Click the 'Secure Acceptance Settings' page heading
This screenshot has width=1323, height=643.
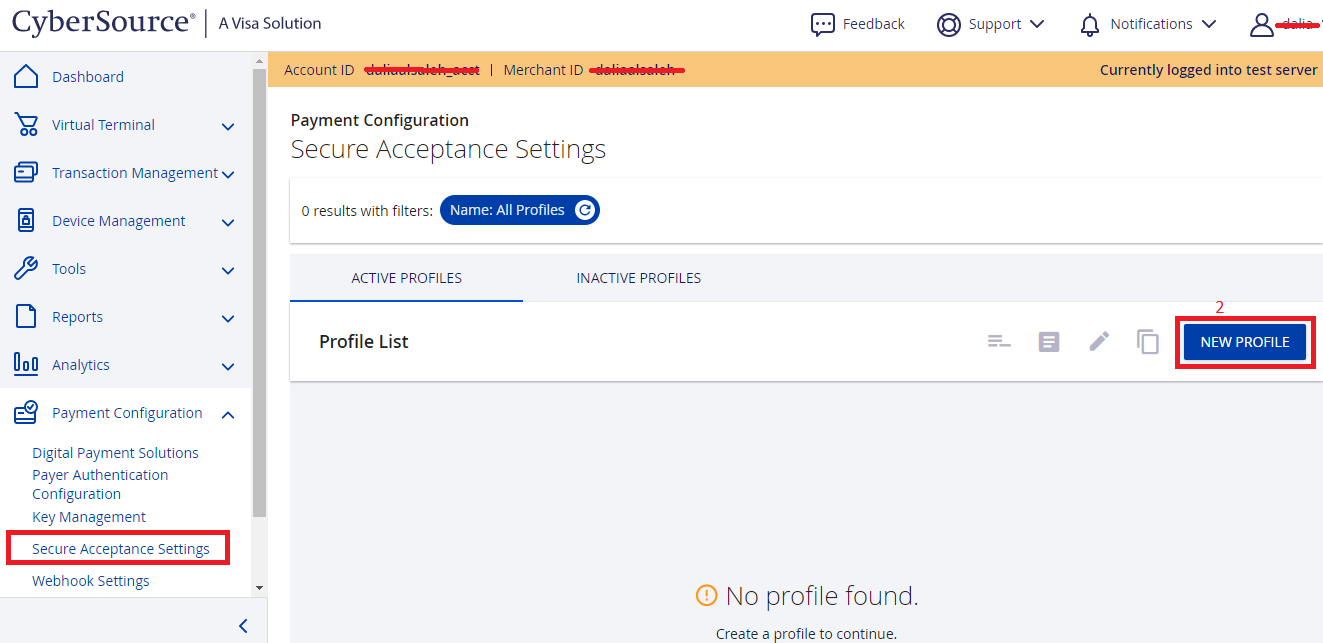point(448,149)
